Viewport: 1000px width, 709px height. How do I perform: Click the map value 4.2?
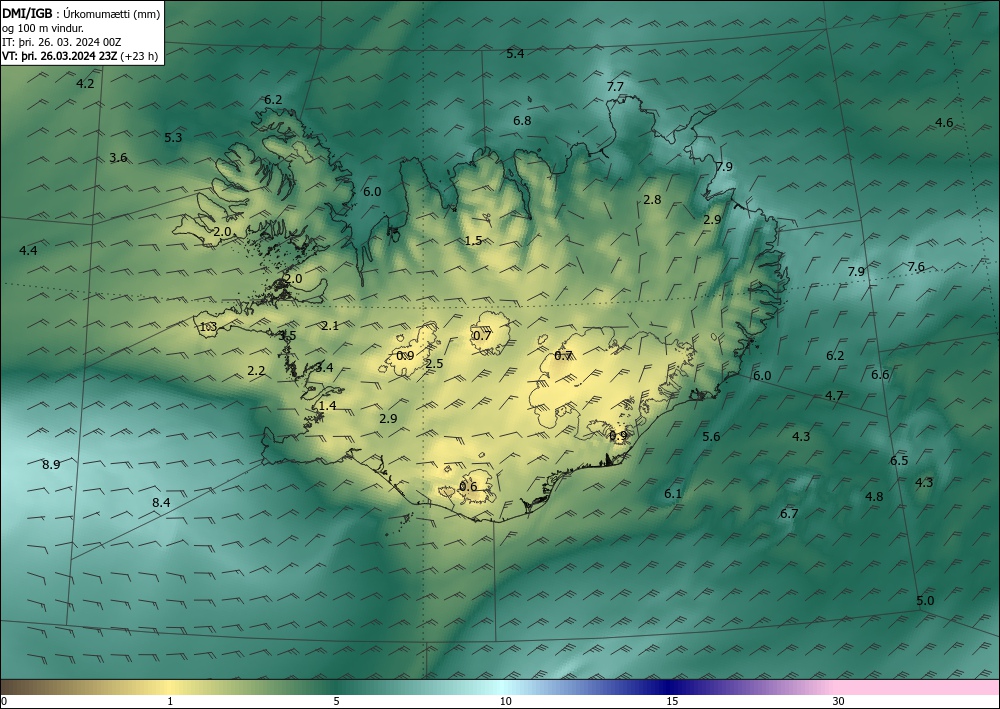[85, 84]
